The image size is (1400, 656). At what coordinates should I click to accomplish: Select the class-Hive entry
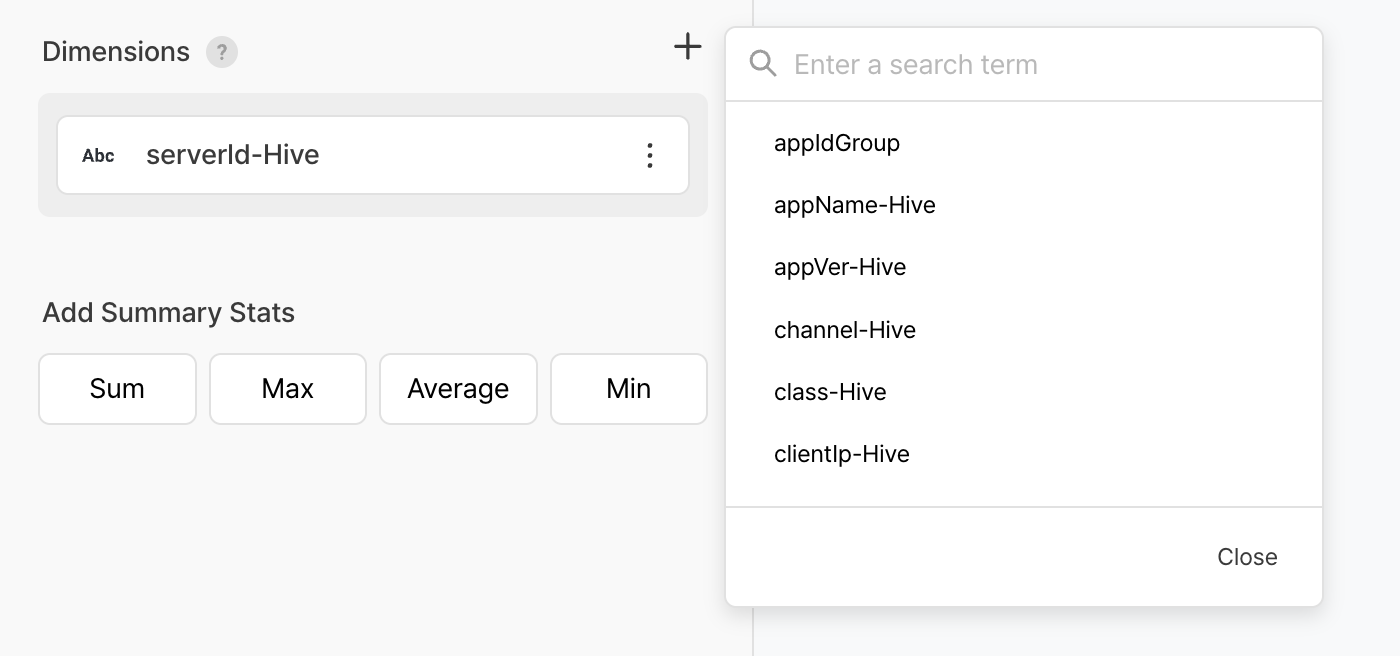pos(830,392)
